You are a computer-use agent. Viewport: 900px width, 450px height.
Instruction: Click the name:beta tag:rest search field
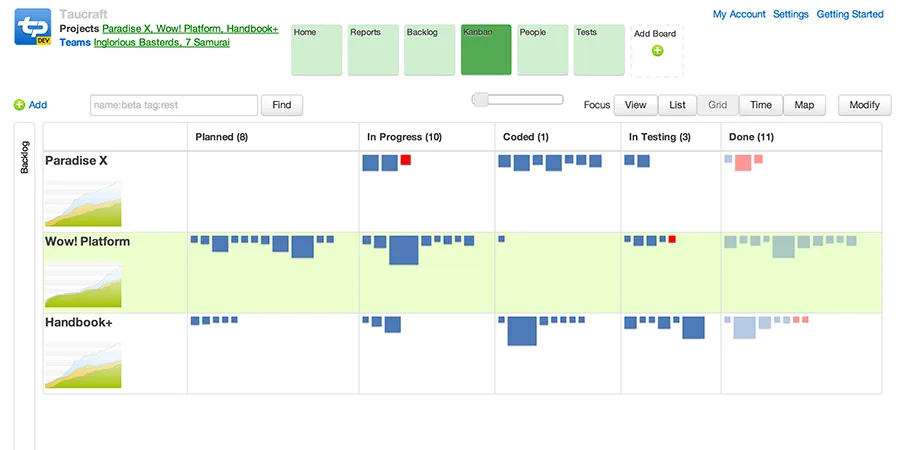174,105
